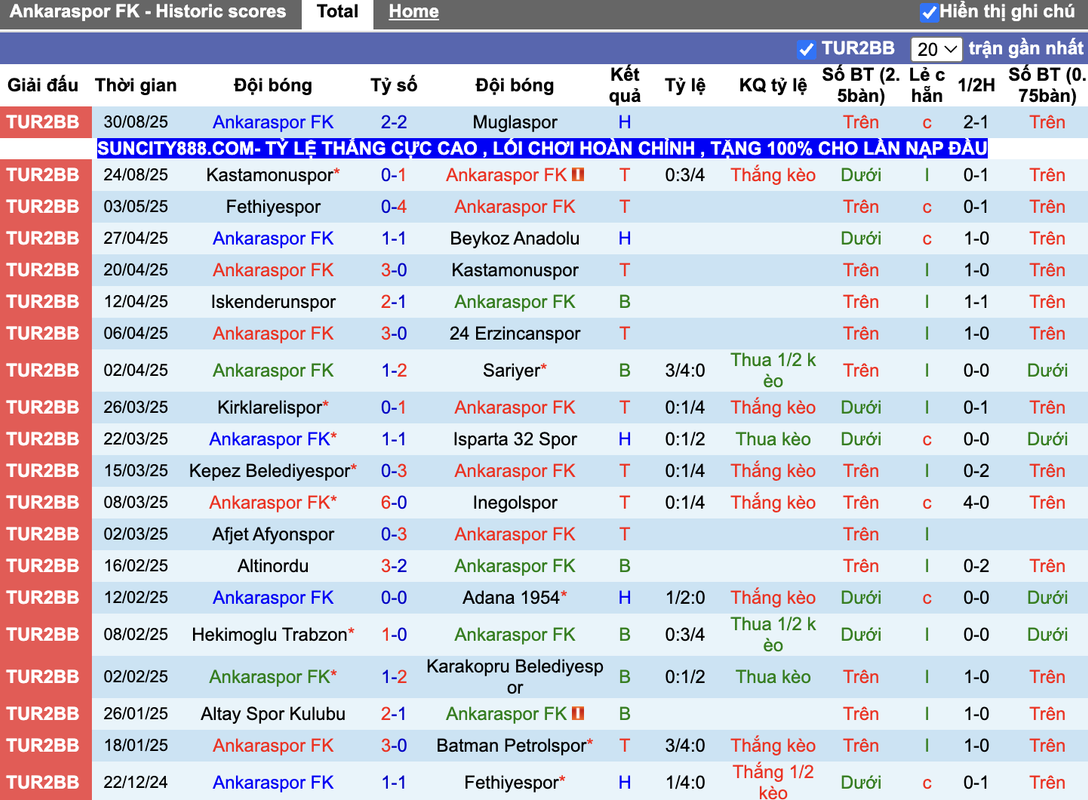Select the KQ tỷ lệ column header
This screenshot has width=1088, height=800.
pos(773,85)
